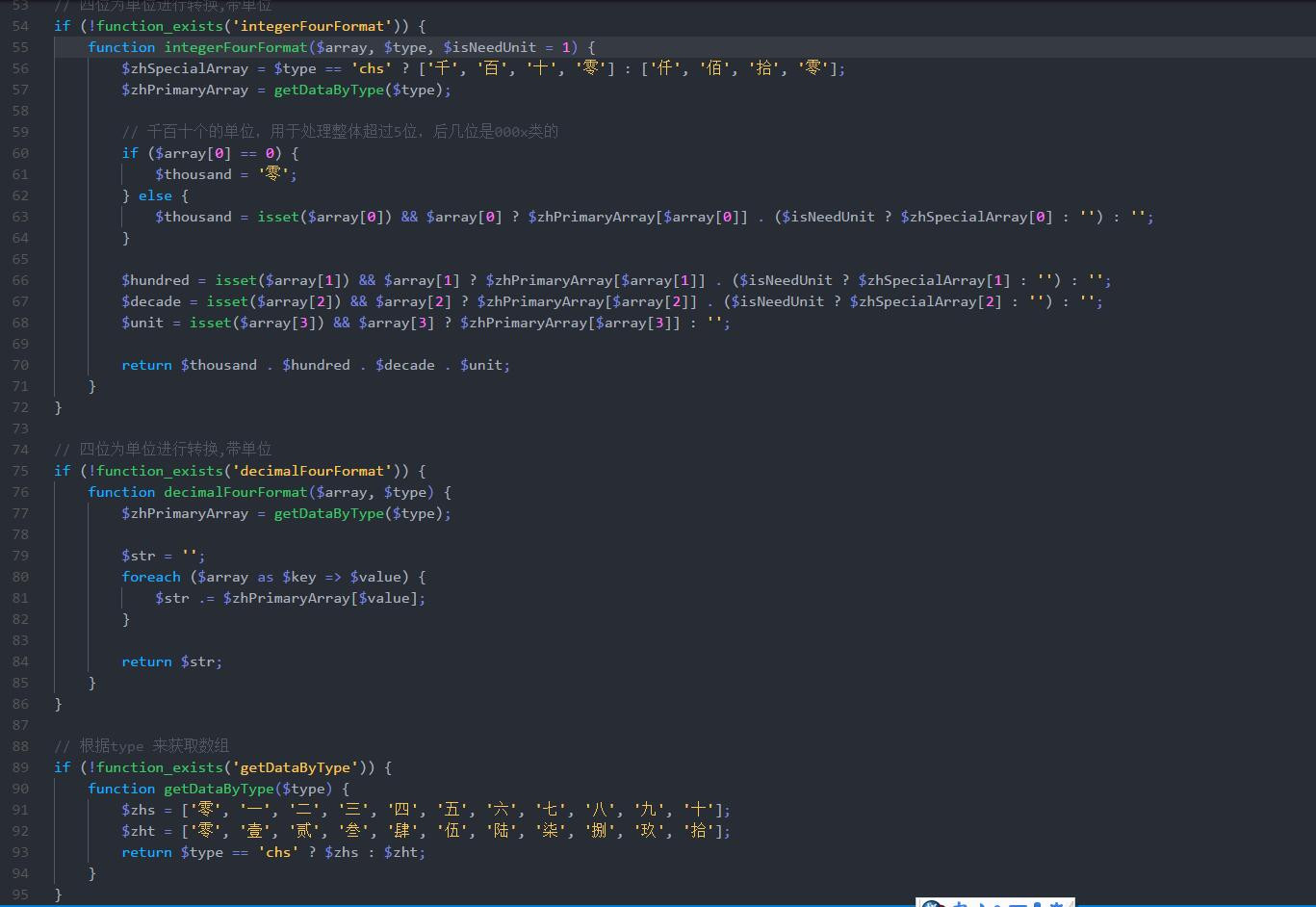This screenshot has height=907, width=1316.
Task: Click line number 63 in the gutter
Action: pos(20,217)
